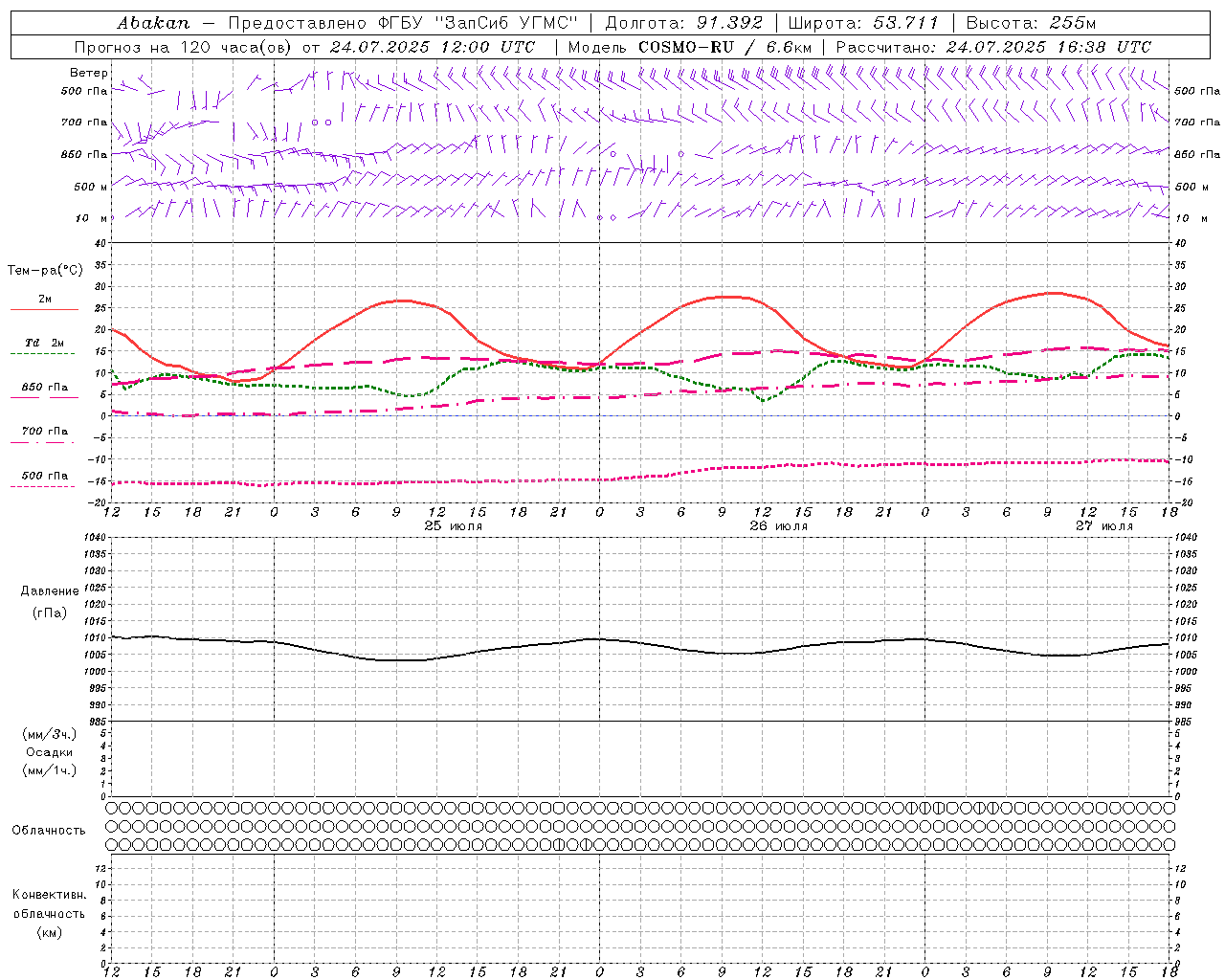Click the "Модель COSMO-RU / 6.6км" text
The width and height of the screenshot is (1225, 980).
pos(690,47)
